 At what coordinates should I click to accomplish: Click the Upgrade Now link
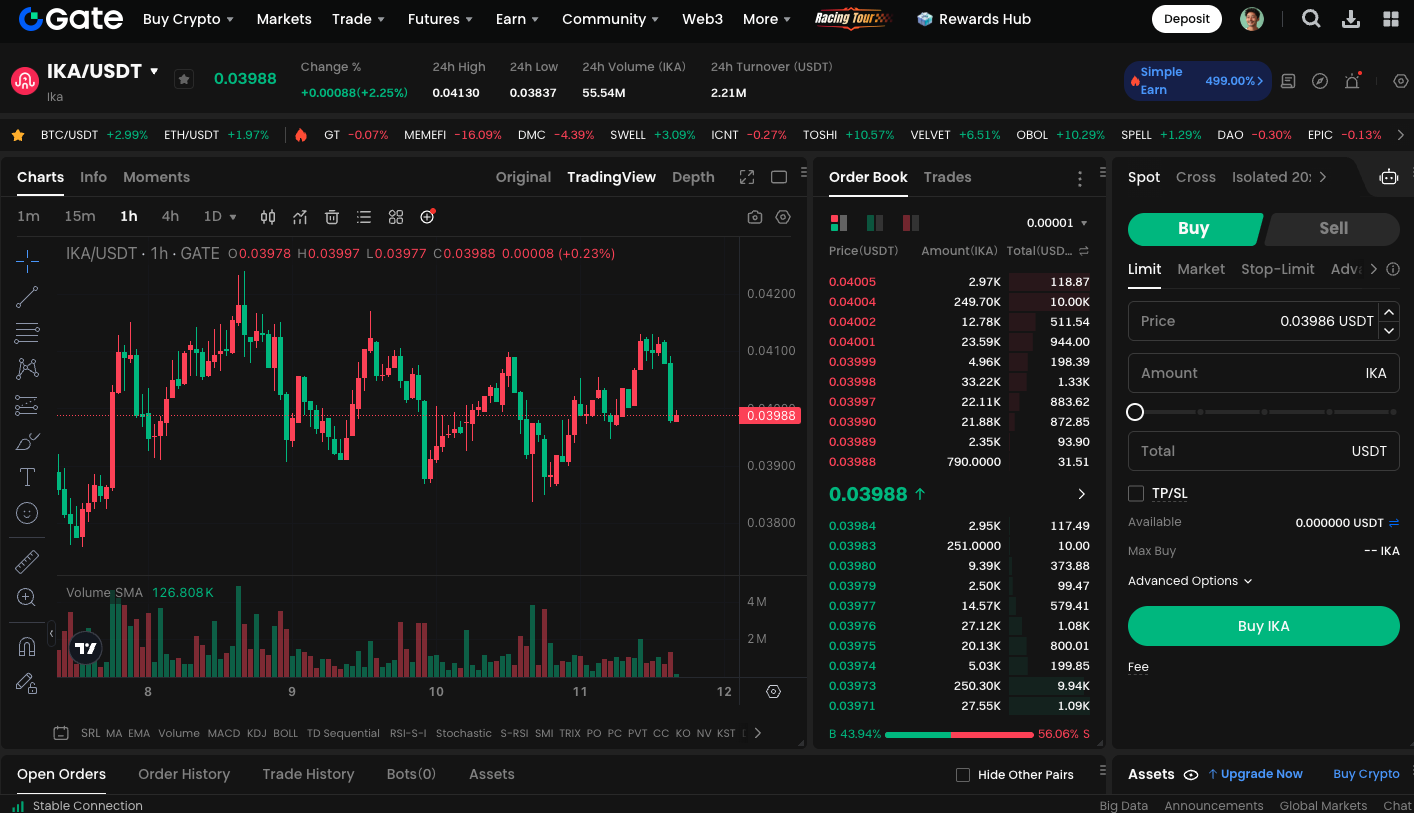(x=1255, y=774)
